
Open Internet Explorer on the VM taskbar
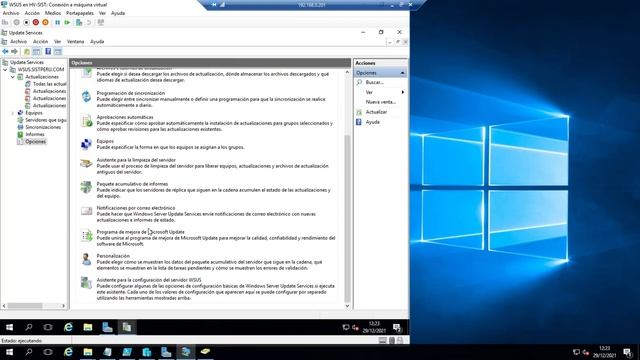pos(68,327)
